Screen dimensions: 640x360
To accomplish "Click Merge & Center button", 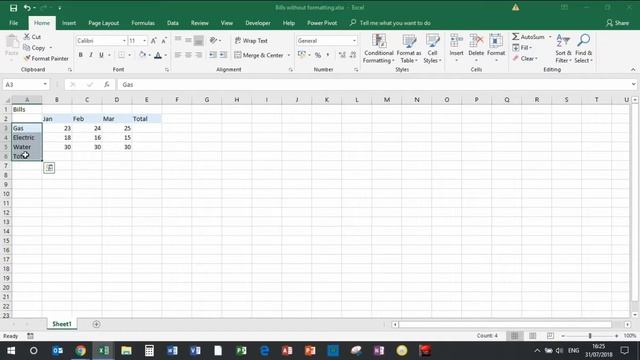I will [x=259, y=55].
